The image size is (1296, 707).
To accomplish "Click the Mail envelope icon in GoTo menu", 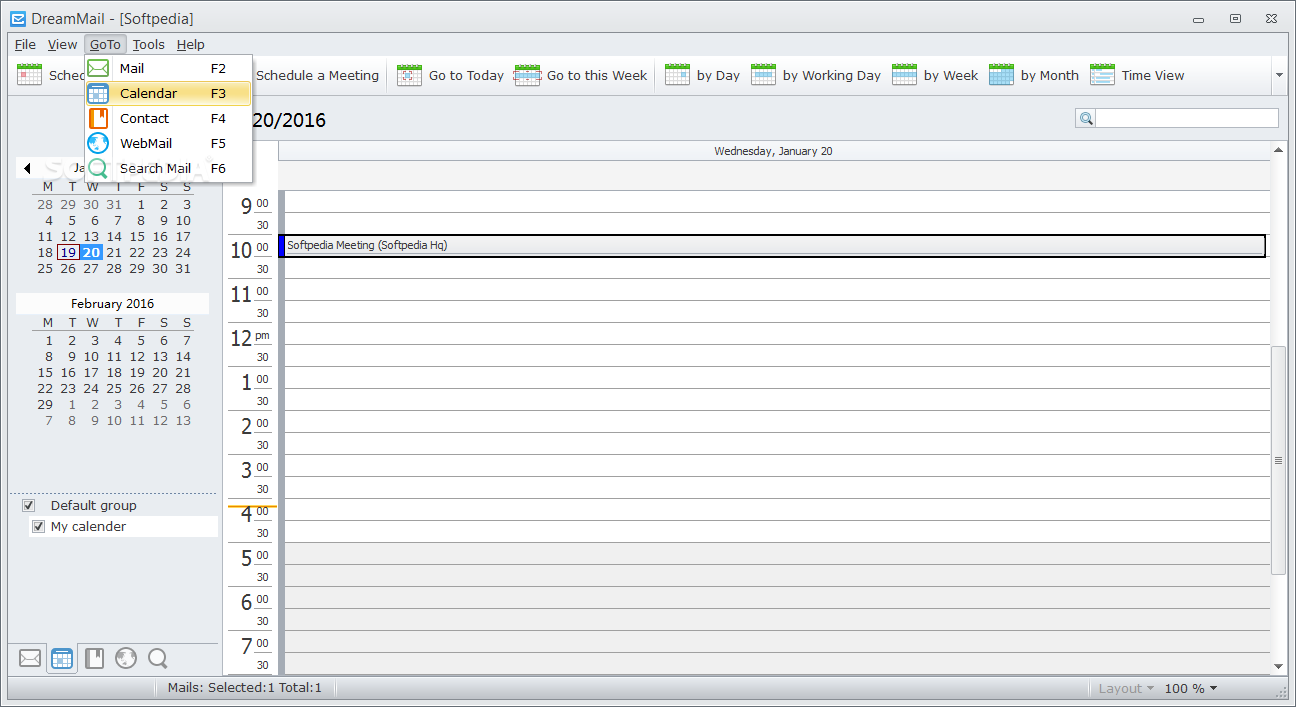I will [98, 69].
